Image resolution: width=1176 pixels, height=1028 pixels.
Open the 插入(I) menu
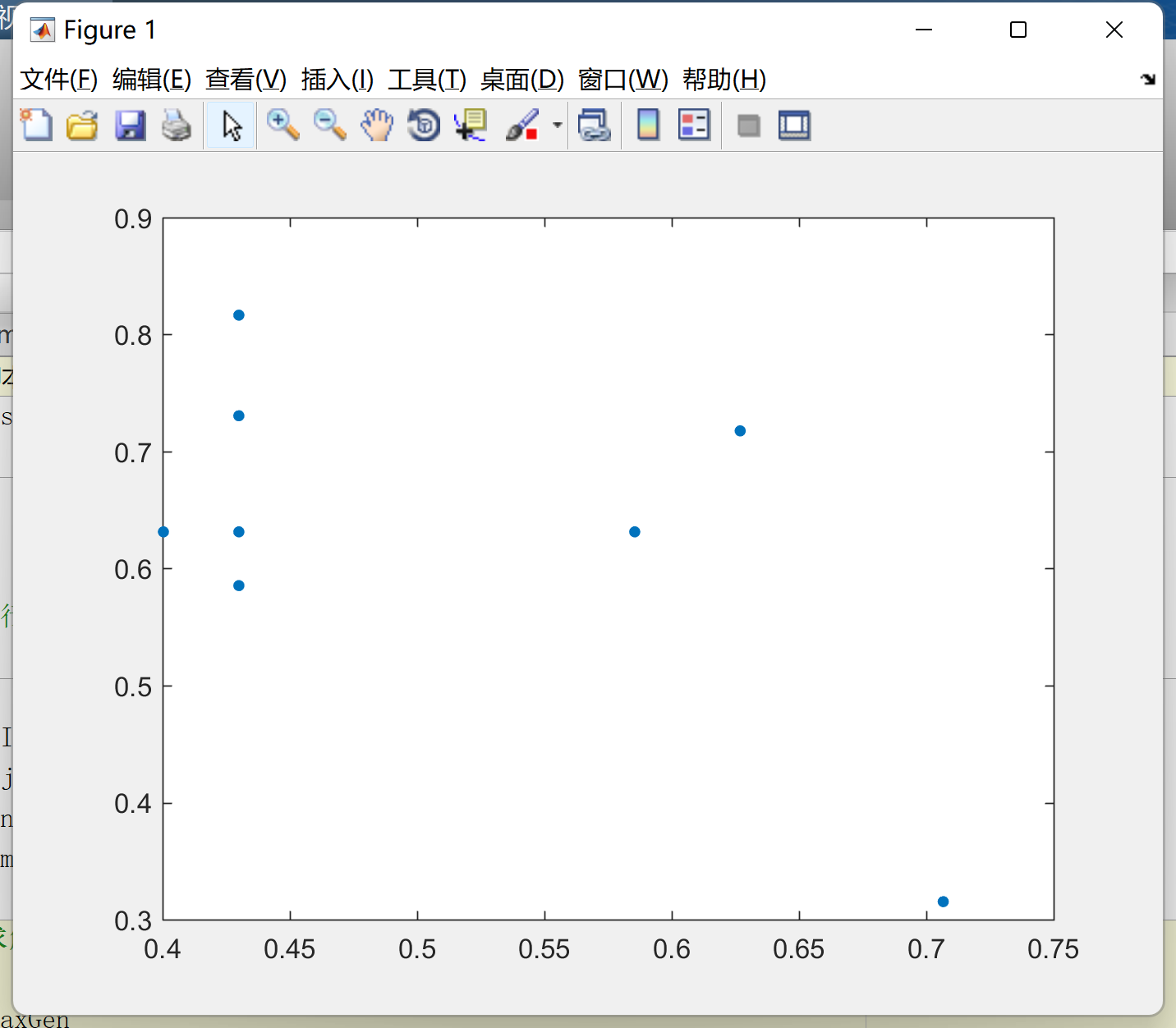[x=338, y=80]
